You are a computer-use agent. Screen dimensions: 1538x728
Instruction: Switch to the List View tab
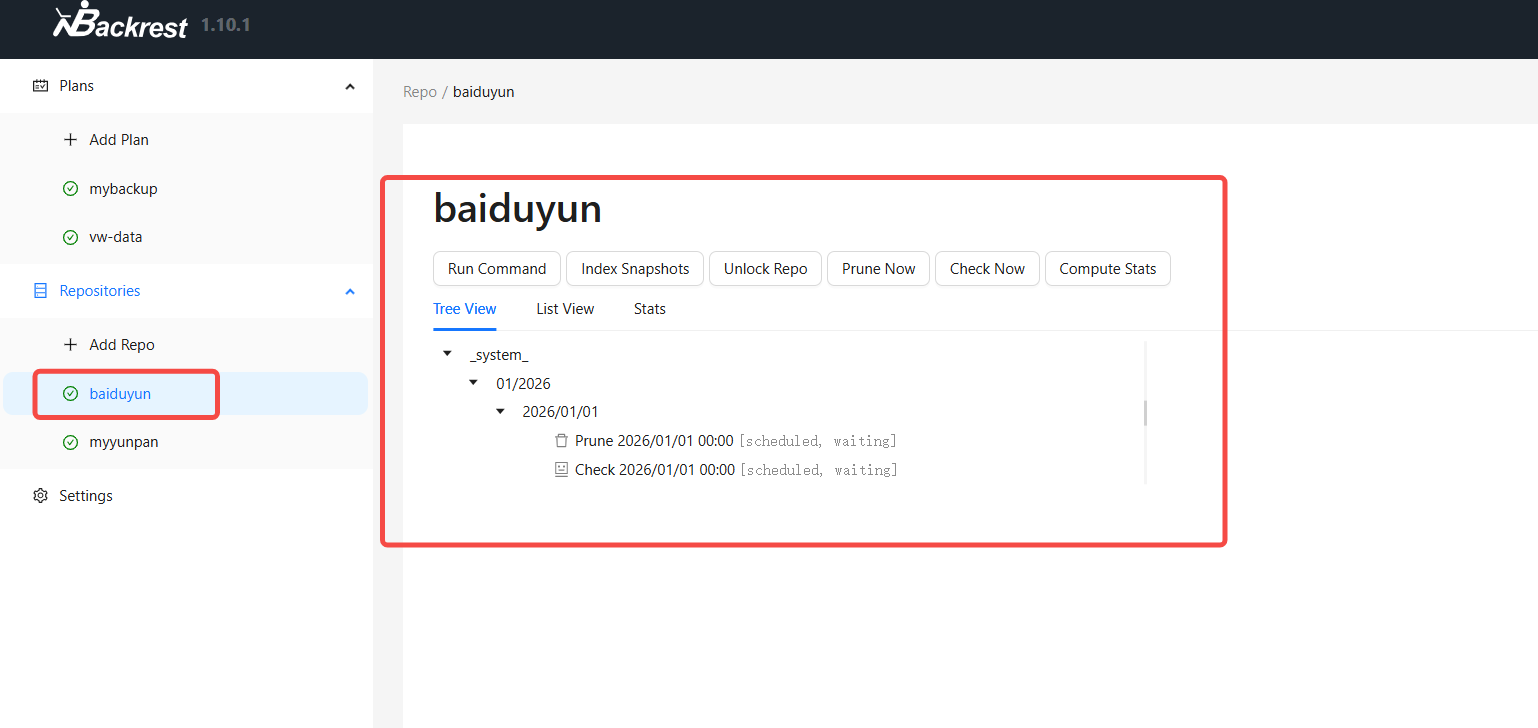click(565, 309)
